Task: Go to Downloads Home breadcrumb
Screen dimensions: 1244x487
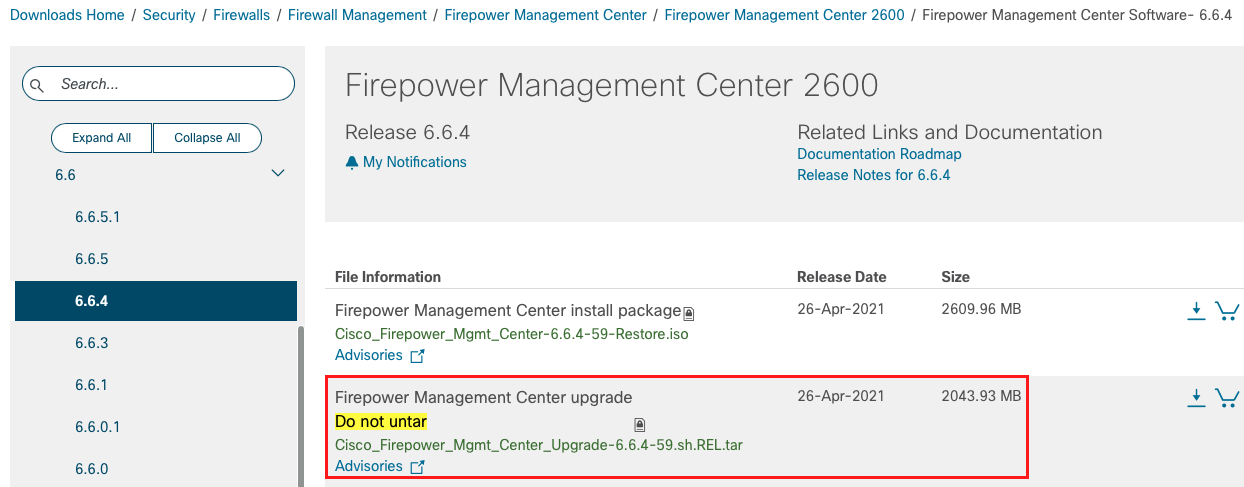Action: (67, 15)
